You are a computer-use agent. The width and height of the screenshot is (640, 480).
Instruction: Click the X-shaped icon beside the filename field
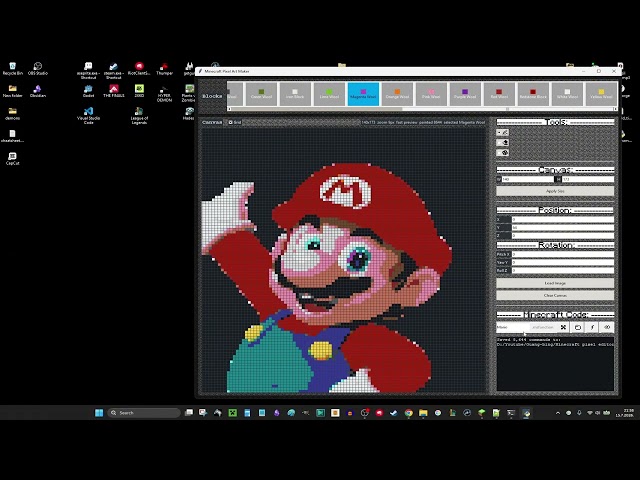coord(563,327)
